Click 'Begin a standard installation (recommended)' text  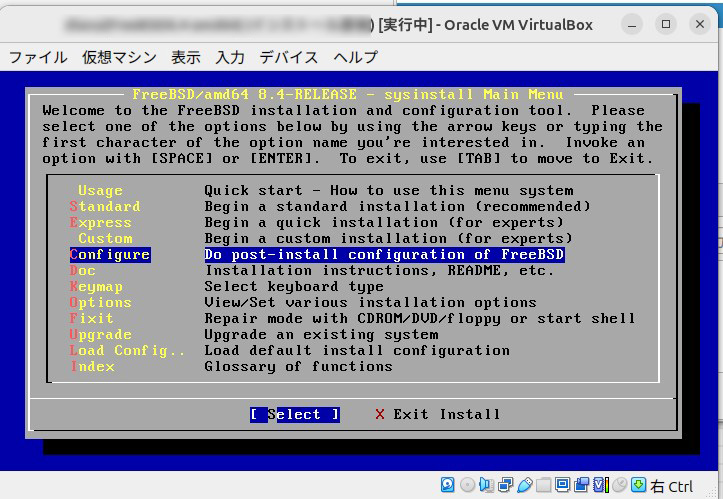coord(397,206)
